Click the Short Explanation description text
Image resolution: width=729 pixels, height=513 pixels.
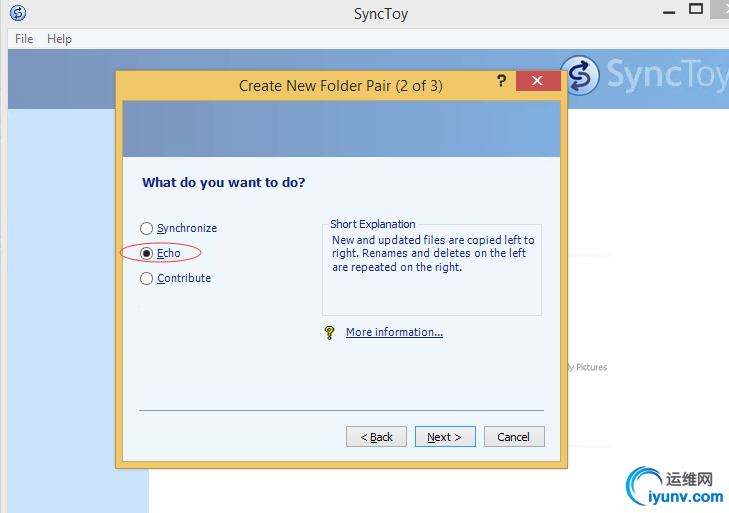tap(433, 253)
